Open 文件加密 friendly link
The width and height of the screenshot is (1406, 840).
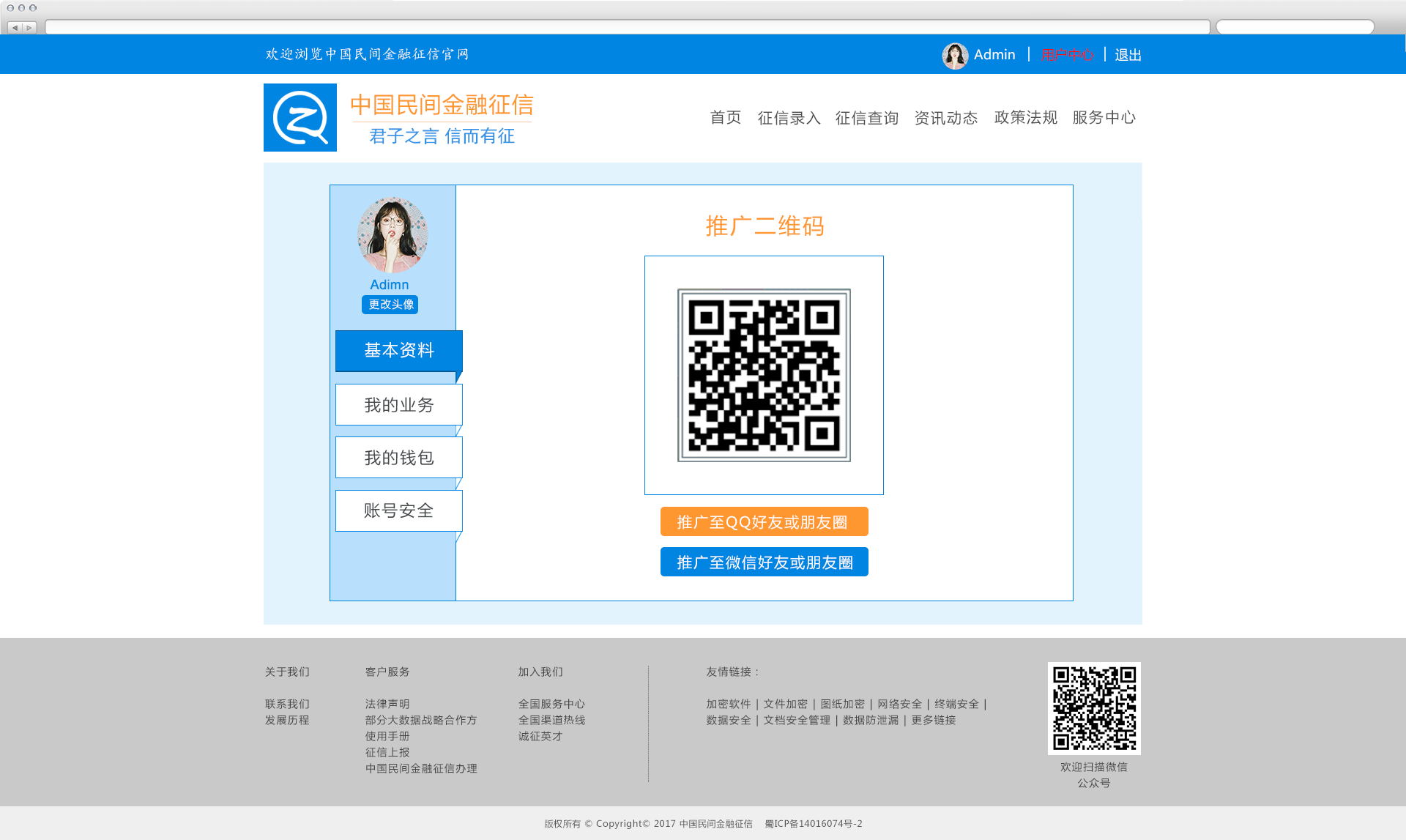point(785,704)
